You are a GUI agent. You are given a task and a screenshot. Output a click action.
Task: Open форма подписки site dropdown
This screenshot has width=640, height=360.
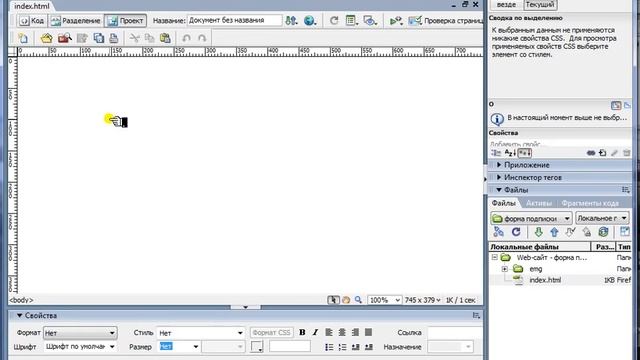531,218
